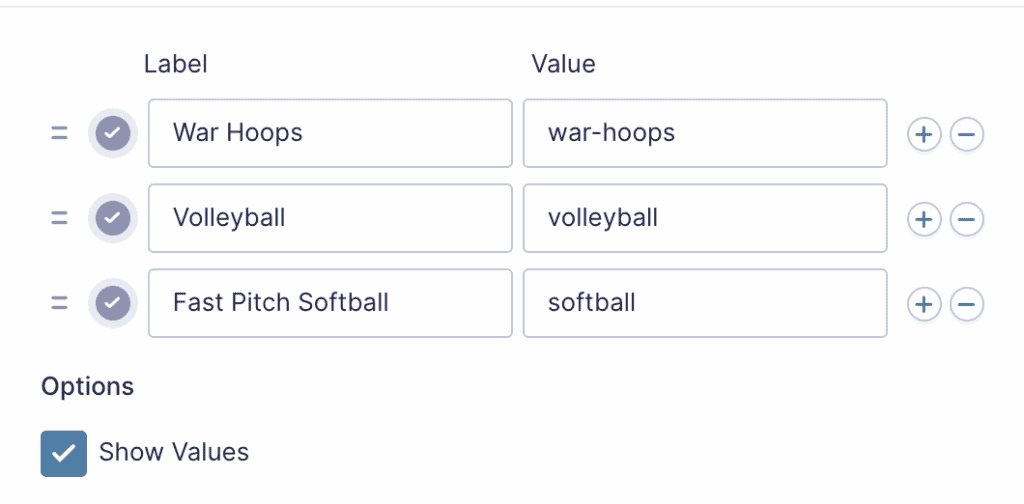Add a choice after War Hoops
Screen dimensions: 1024x504
click(924, 133)
